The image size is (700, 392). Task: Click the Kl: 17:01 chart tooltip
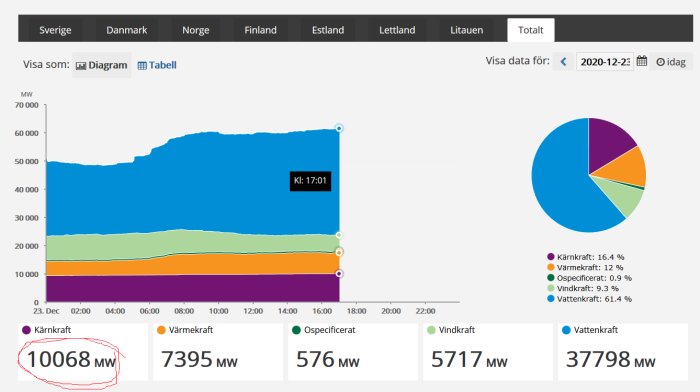[x=310, y=181]
